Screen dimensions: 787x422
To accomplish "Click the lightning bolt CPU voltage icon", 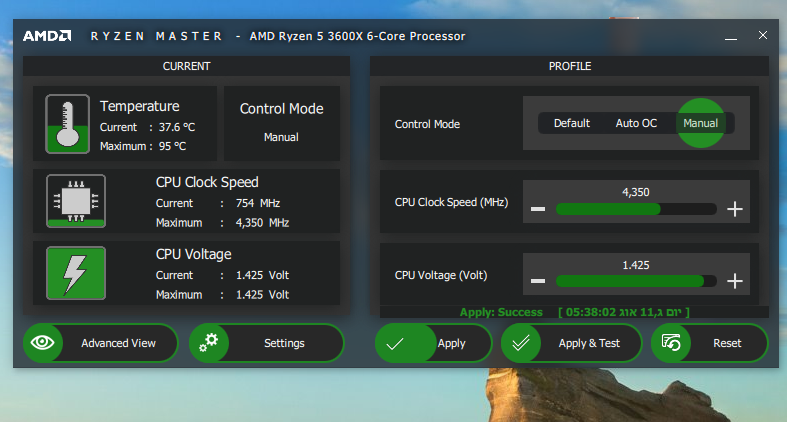I will pos(76,273).
